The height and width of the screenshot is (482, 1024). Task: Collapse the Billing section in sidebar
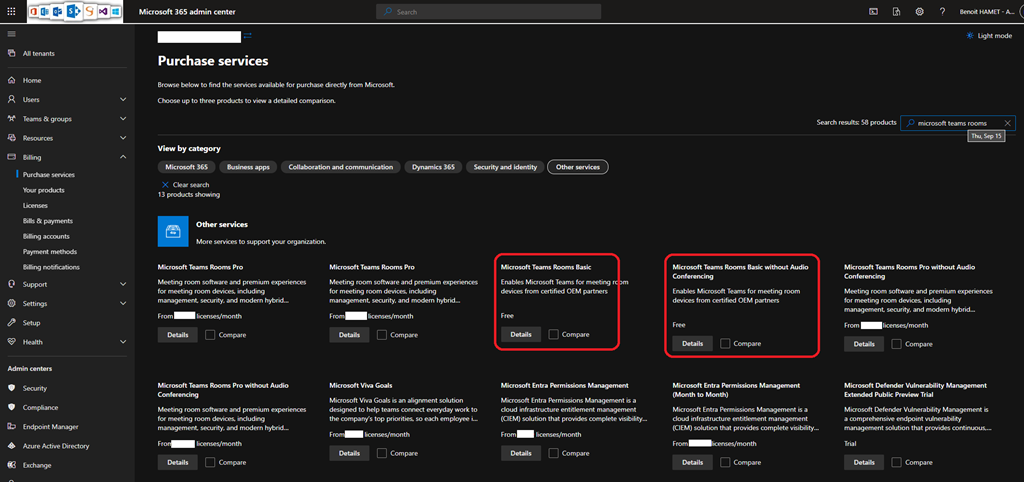pyautogui.click(x=123, y=157)
